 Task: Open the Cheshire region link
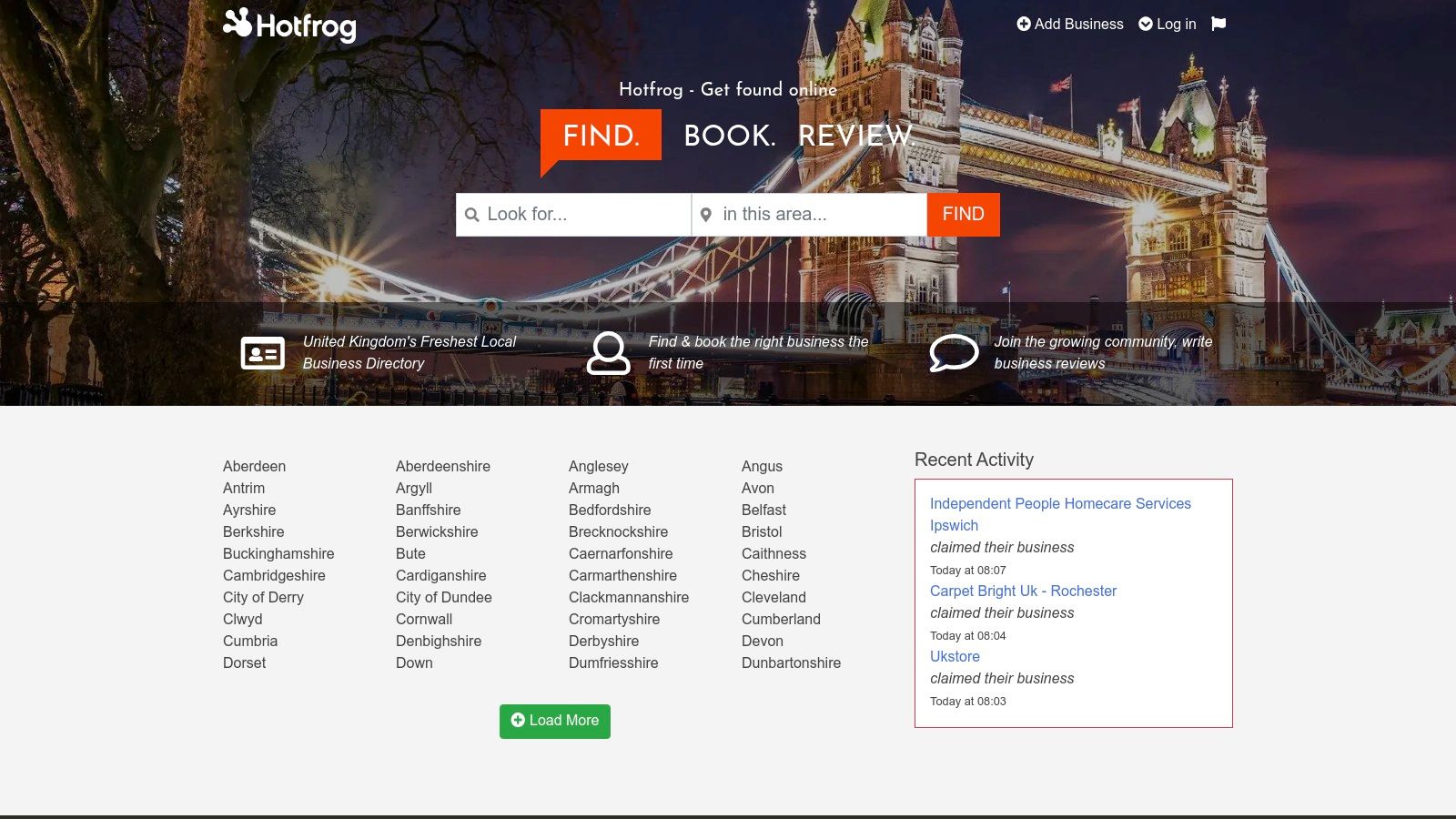[x=771, y=575]
